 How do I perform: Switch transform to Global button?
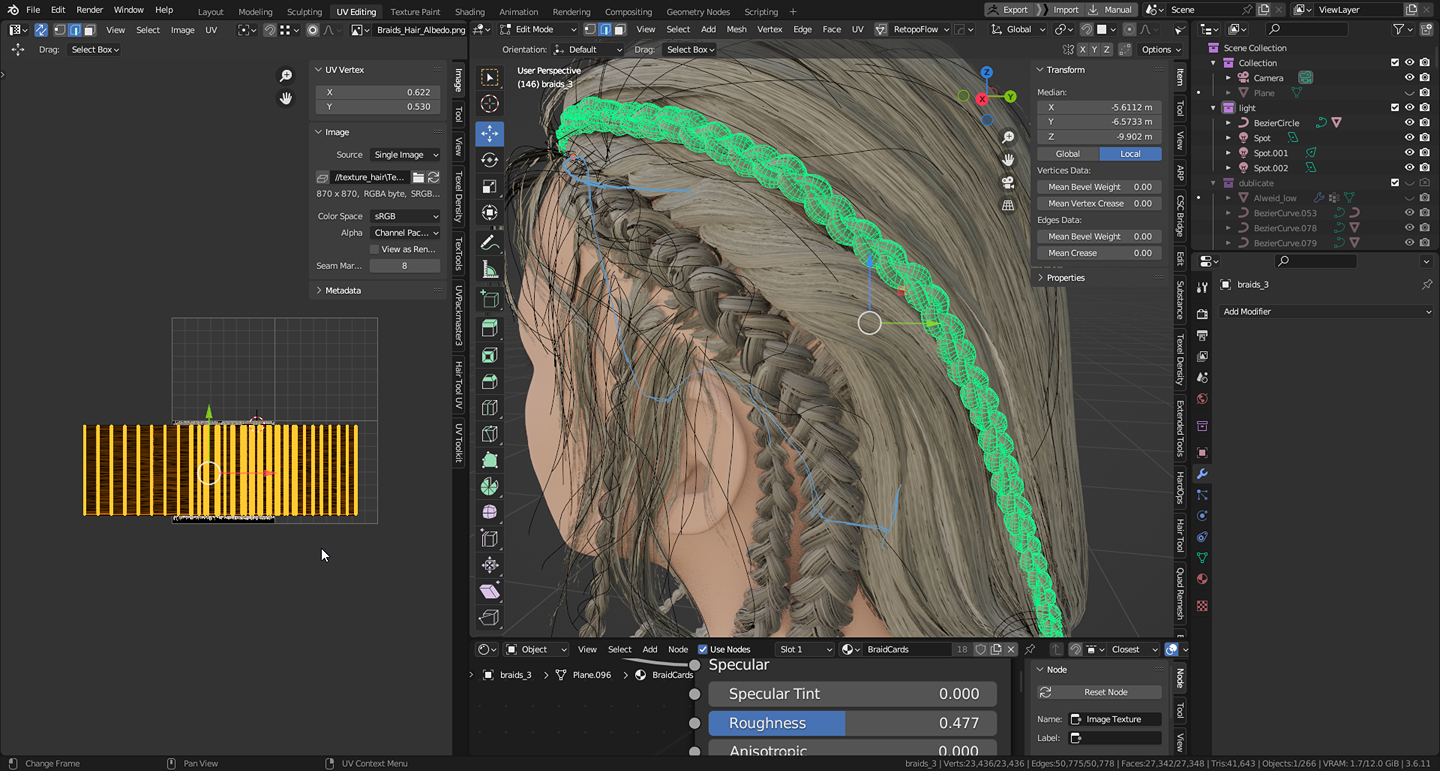coord(1067,154)
